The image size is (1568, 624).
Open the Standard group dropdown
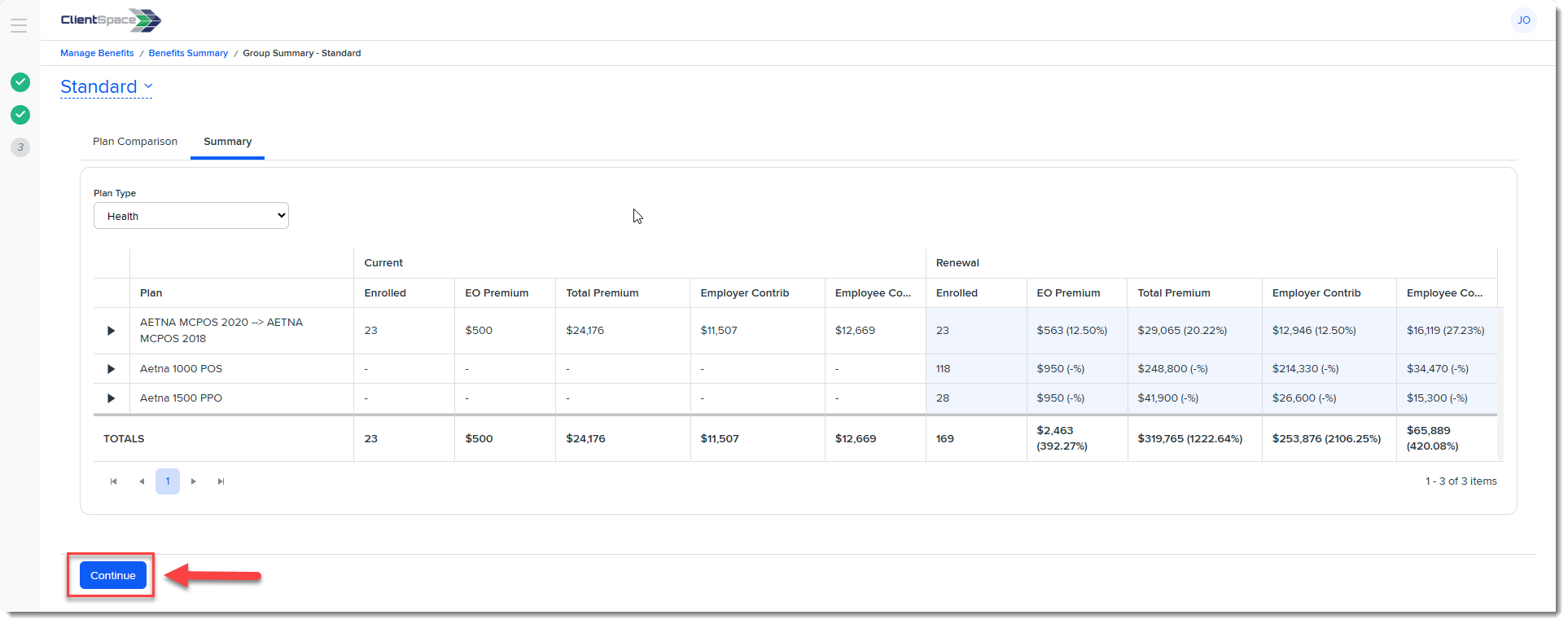pyautogui.click(x=107, y=86)
